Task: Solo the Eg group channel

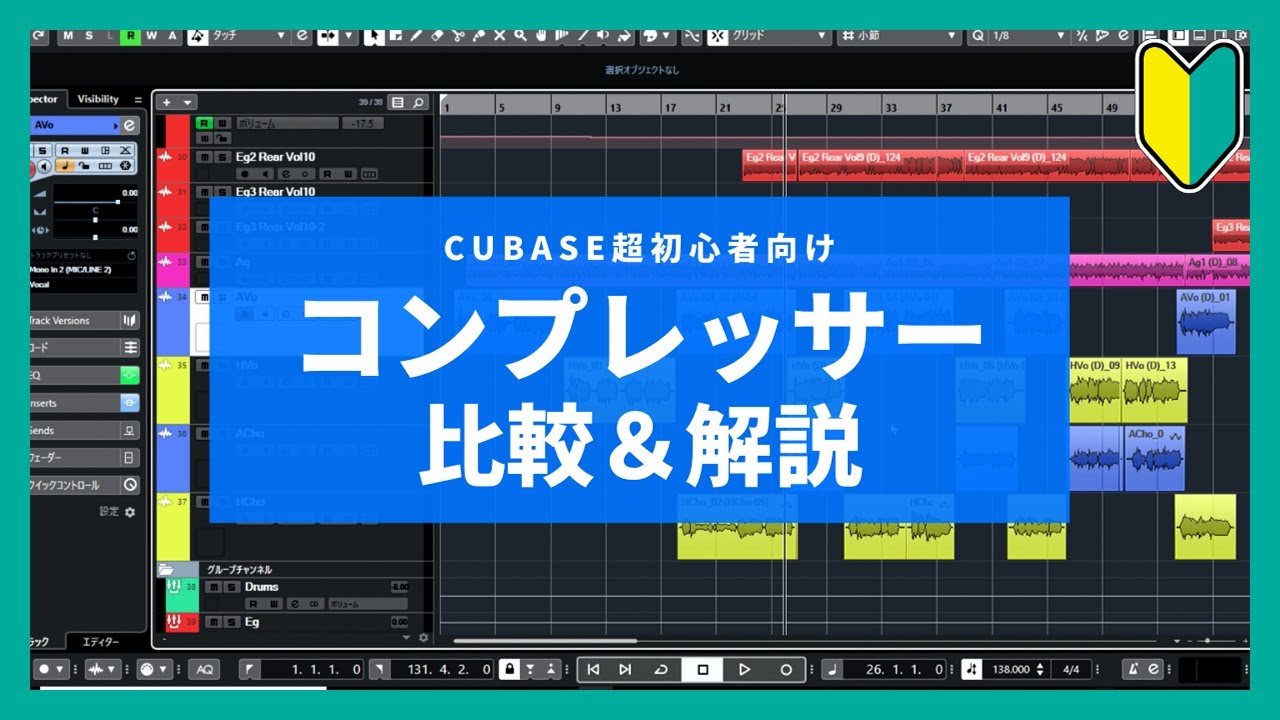Action: [231, 622]
